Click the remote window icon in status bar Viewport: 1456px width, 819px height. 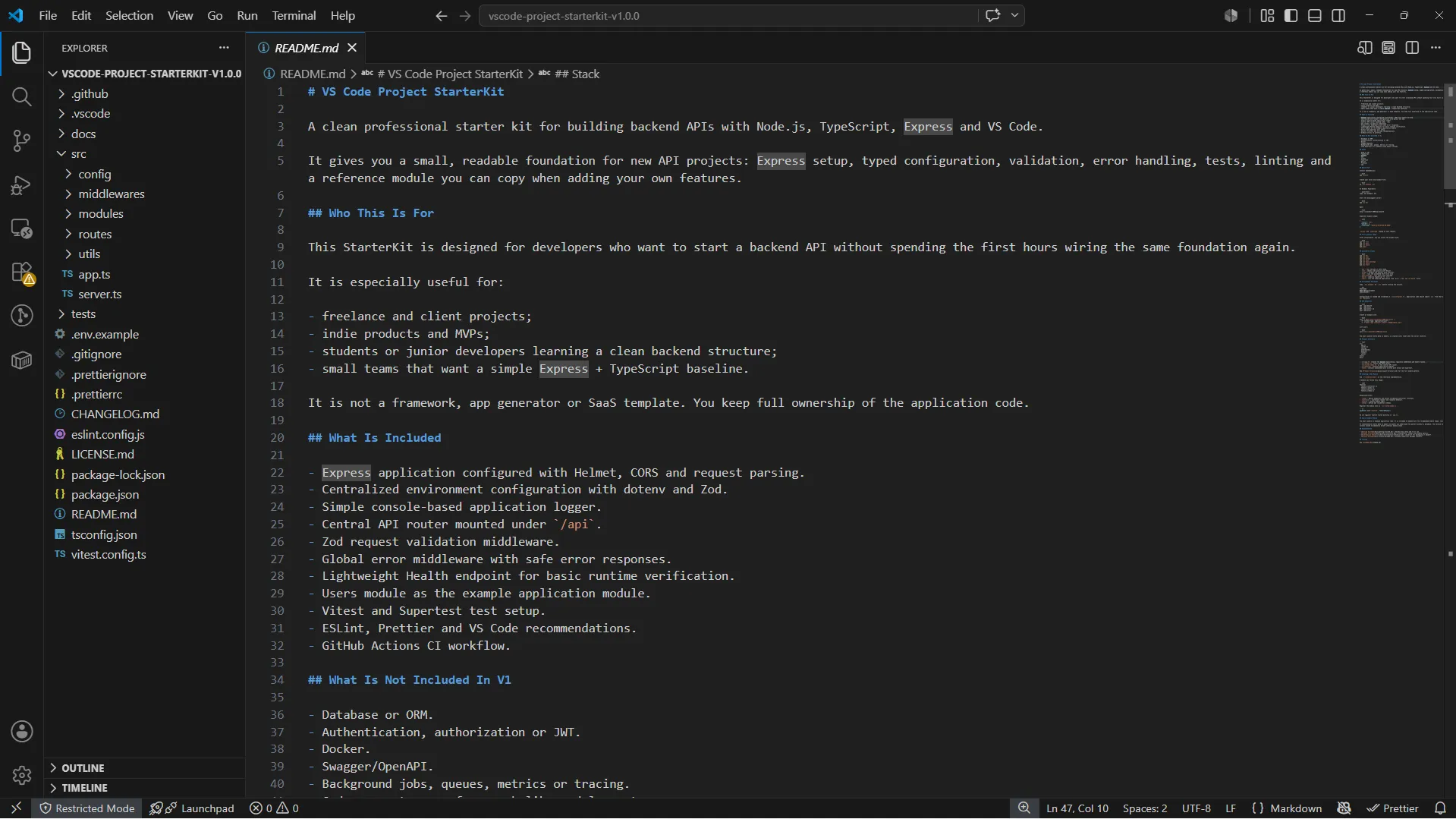click(x=16, y=808)
